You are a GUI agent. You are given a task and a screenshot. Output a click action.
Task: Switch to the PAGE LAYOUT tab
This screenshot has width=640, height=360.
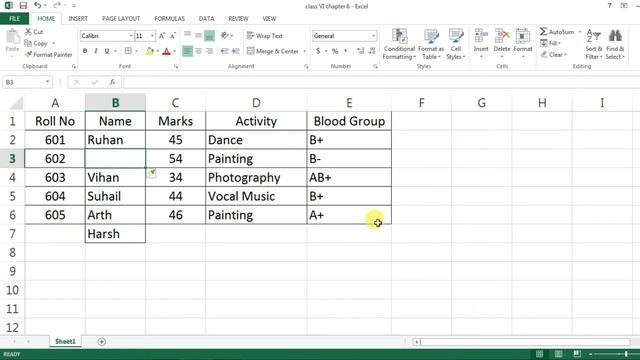[121, 18]
